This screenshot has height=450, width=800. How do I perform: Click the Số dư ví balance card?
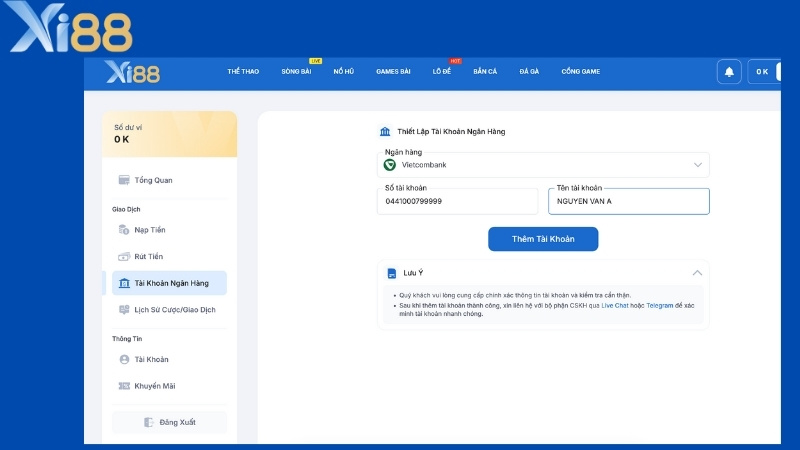click(x=169, y=134)
